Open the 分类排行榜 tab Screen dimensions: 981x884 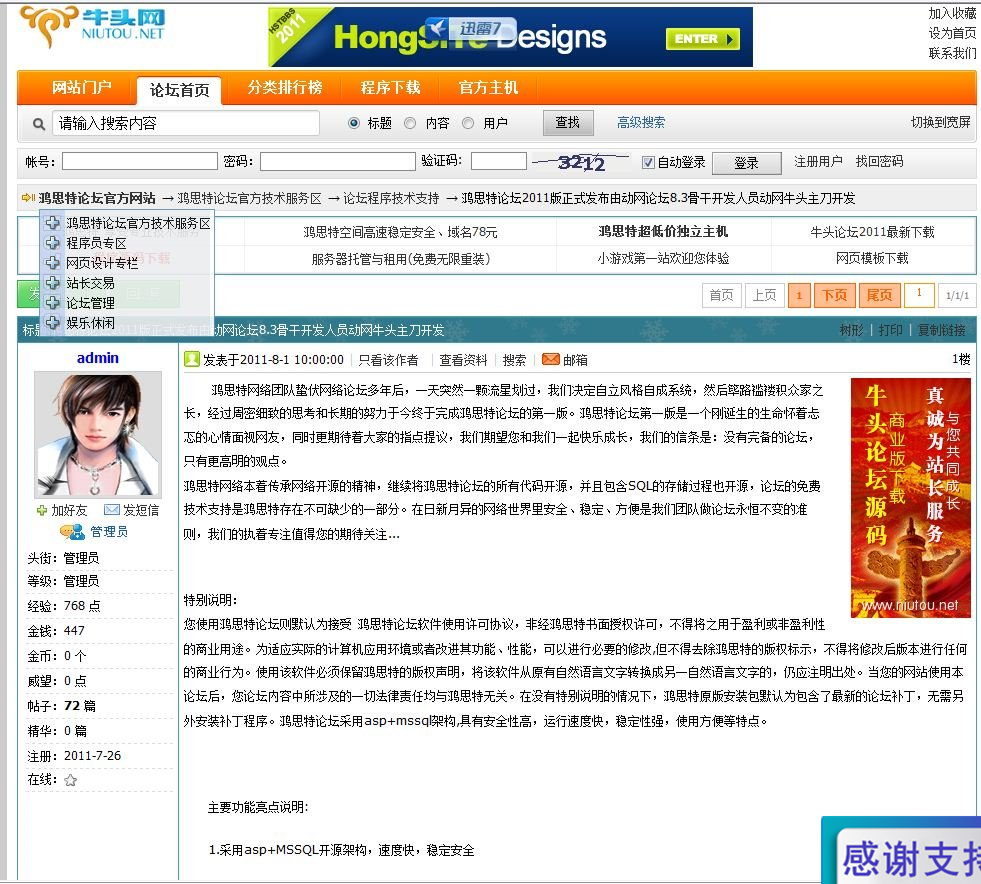coord(285,88)
